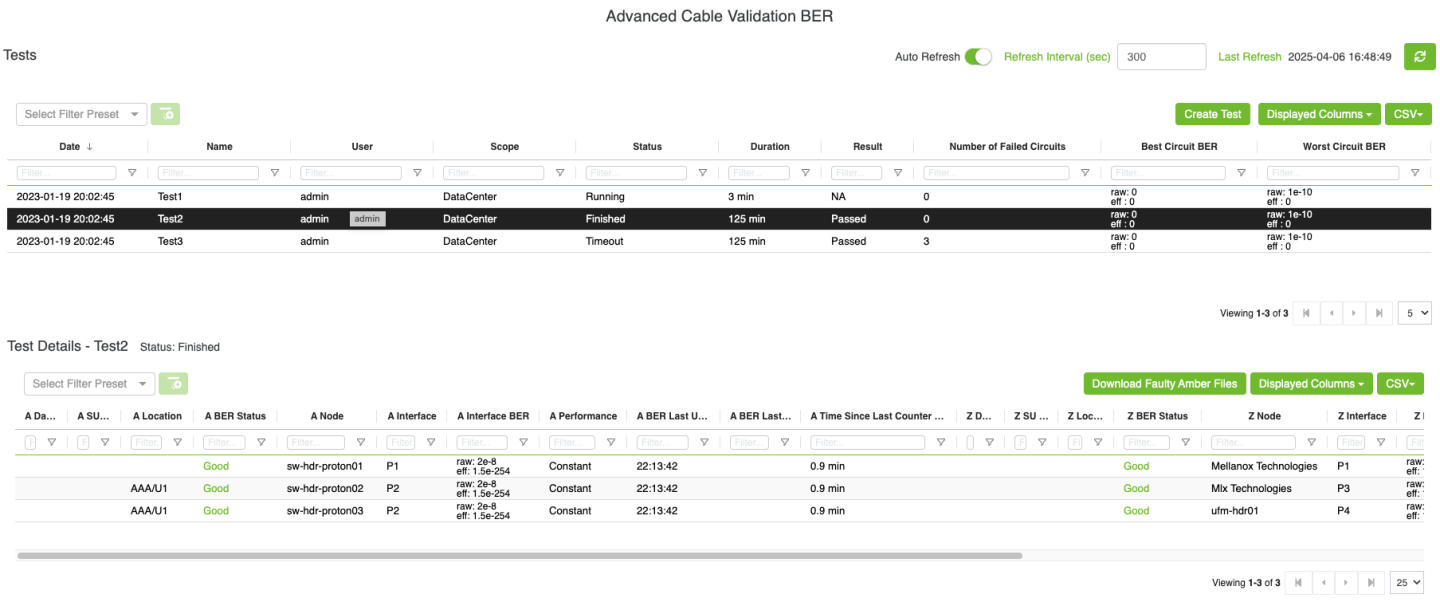
Task: Expand Displayed Columns dropdown in Tests section
Action: coord(1318,114)
